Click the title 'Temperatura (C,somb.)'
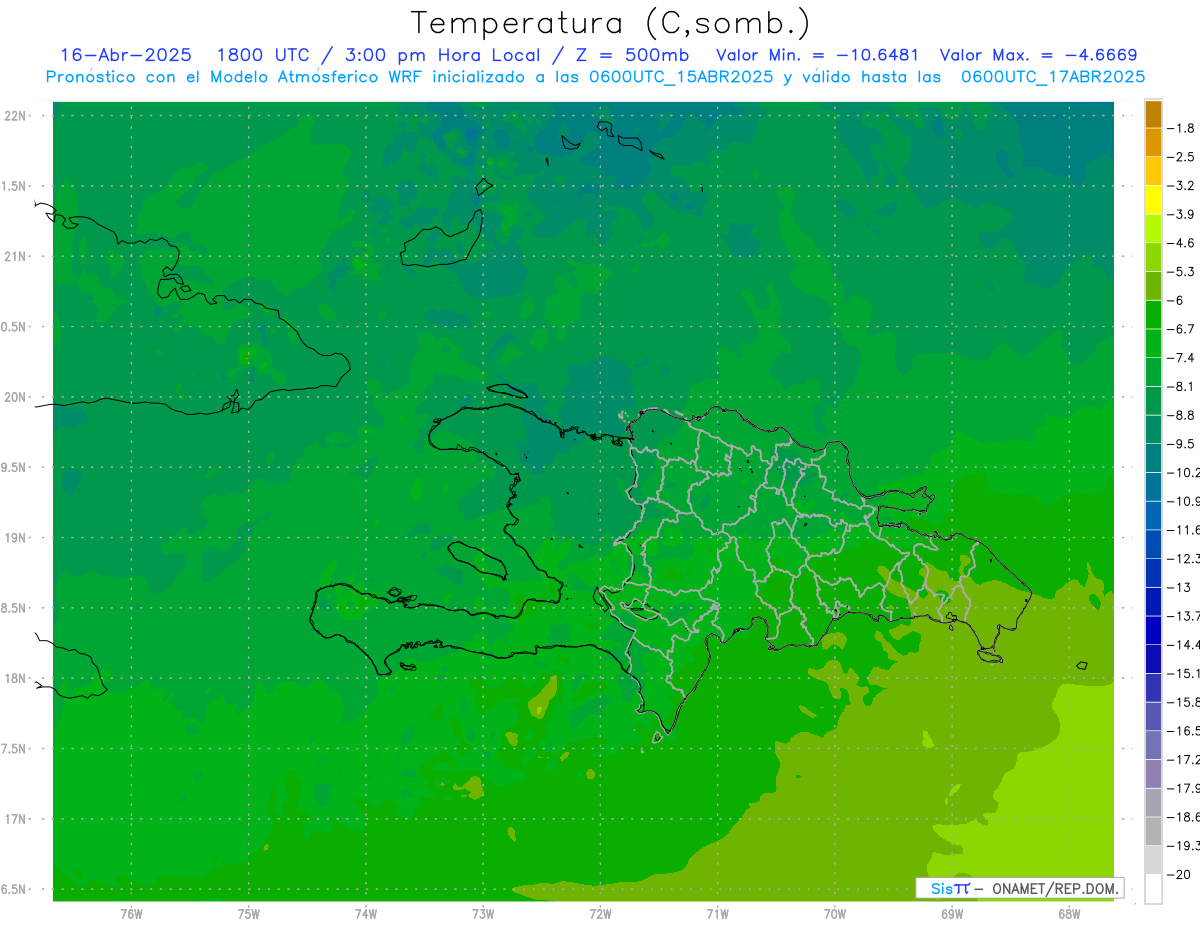 pos(610,24)
